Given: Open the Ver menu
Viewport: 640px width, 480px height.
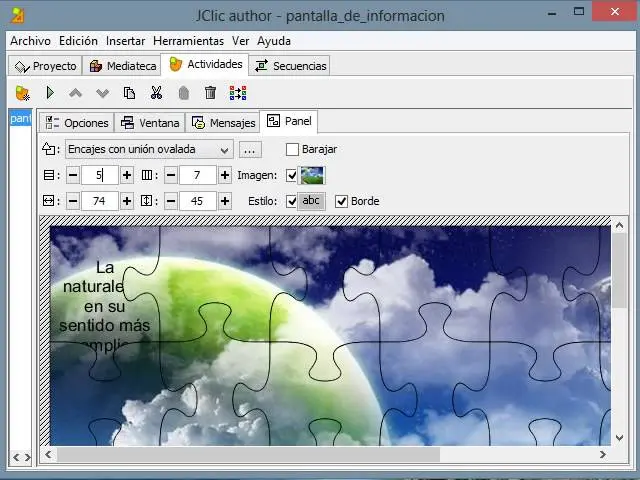Looking at the screenshot, I should click(x=240, y=41).
